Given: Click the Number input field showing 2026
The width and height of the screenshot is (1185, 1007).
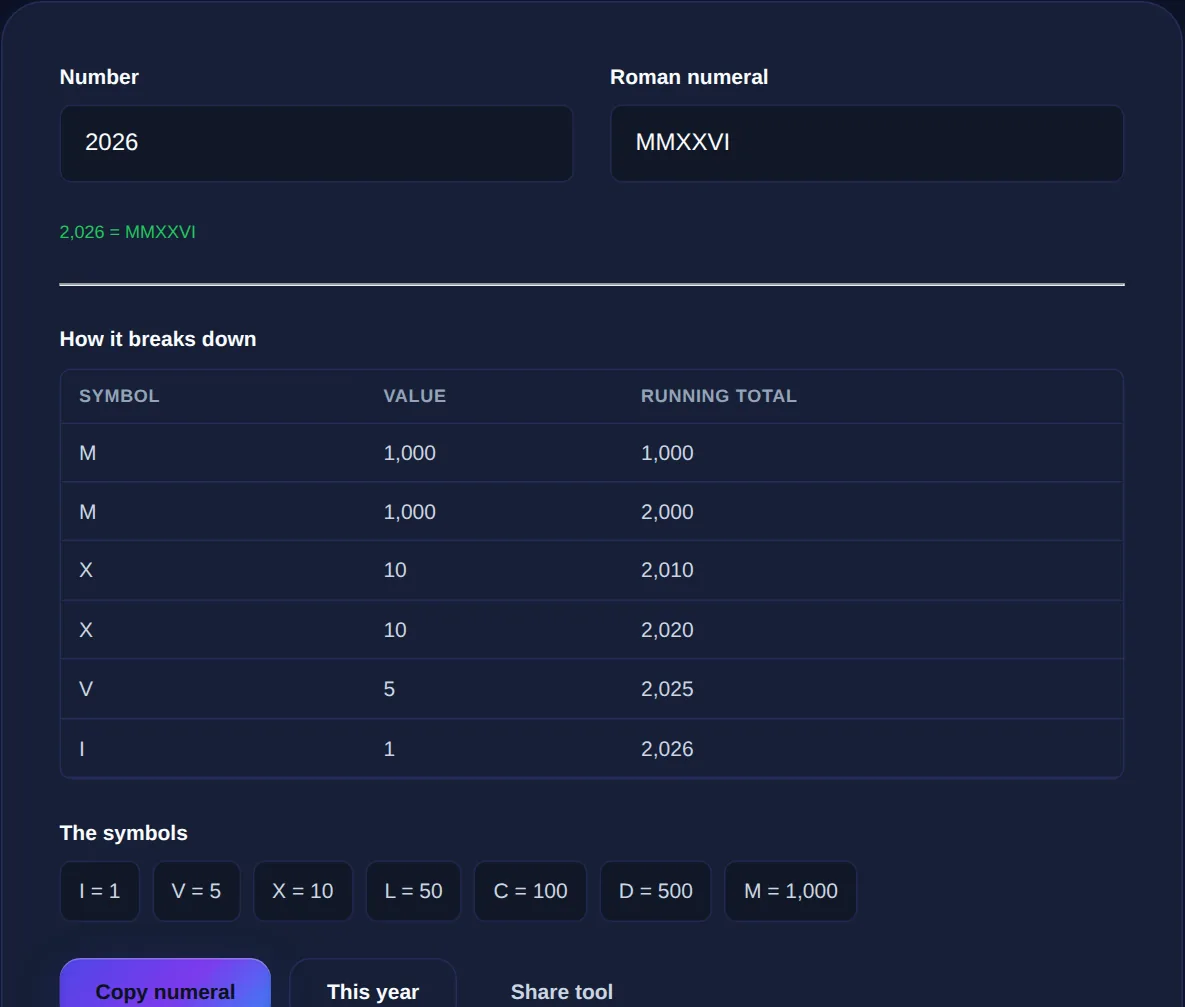Looking at the screenshot, I should tap(316, 143).
